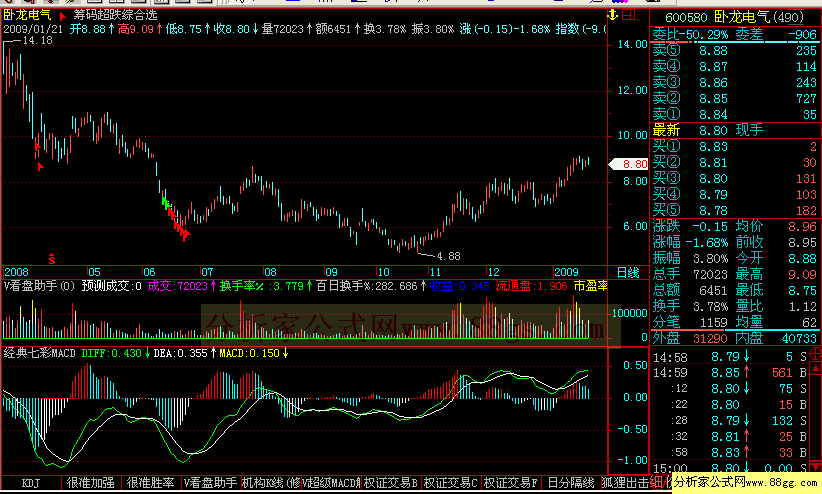Click the 买① 8.83 order row
Image resolution: width=822 pixels, height=494 pixels.
coord(734,146)
